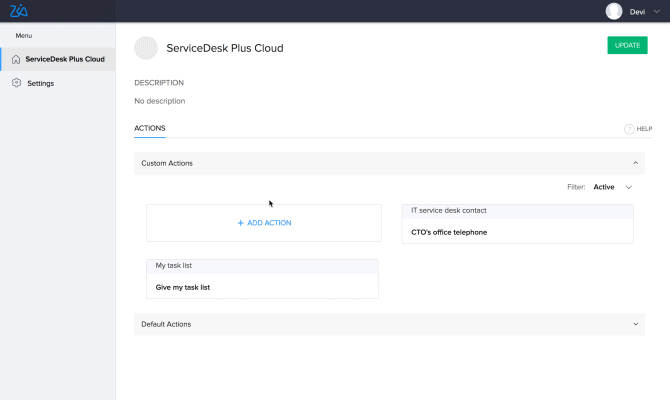Click the Devi user avatar
The image size is (670, 400).
click(x=614, y=11)
